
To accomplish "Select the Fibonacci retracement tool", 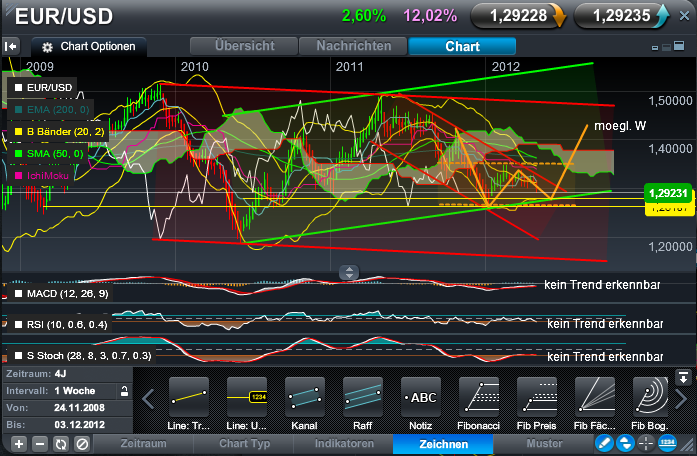I will [478, 404].
